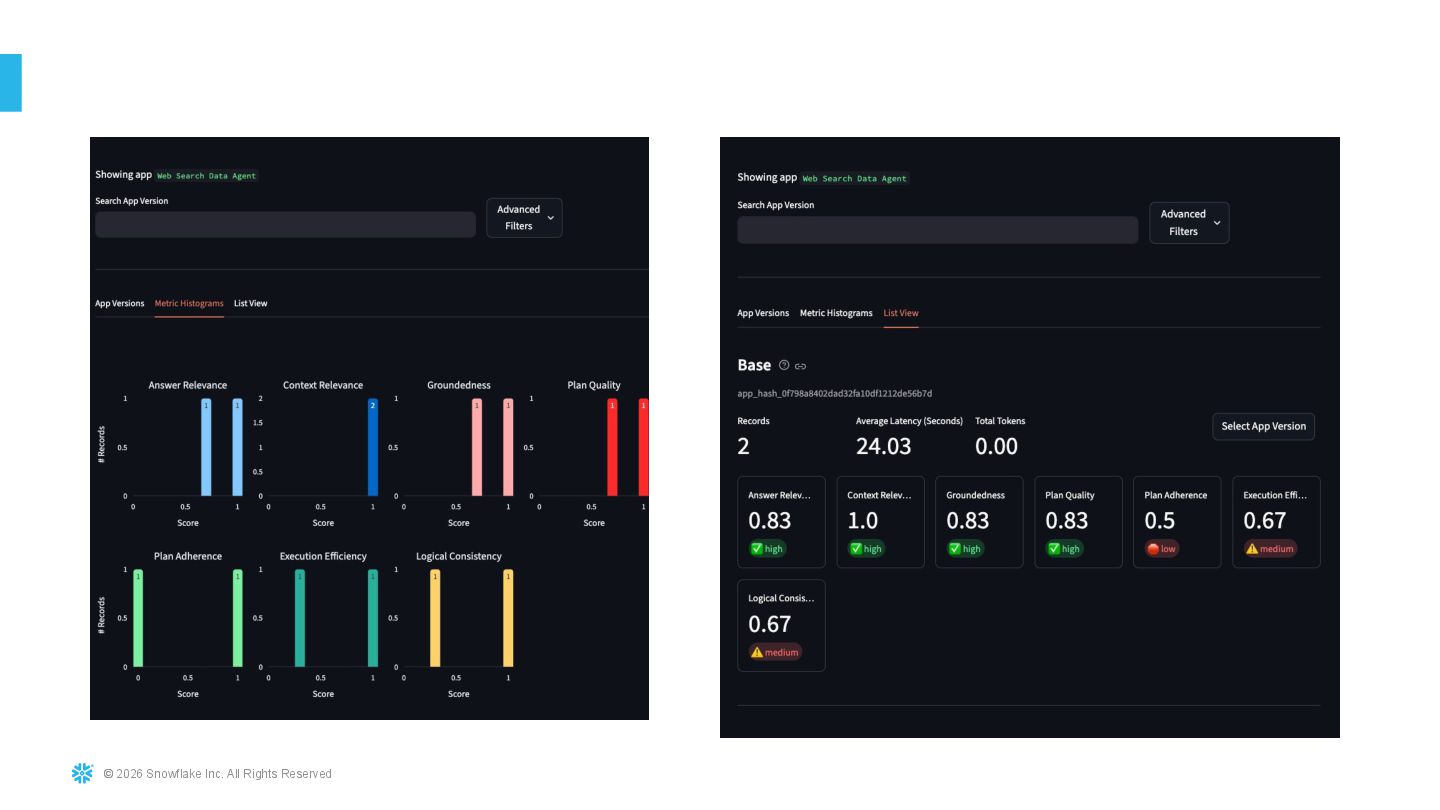Click the help icon next to Base

tap(784, 366)
